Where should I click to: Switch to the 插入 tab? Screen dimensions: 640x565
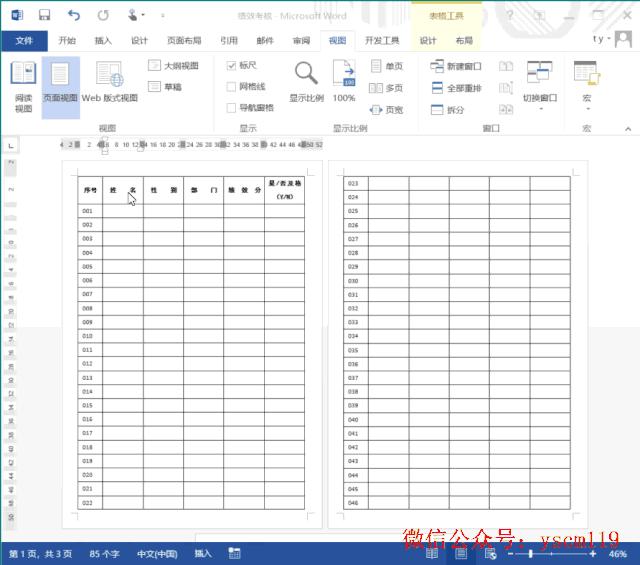(x=103, y=40)
